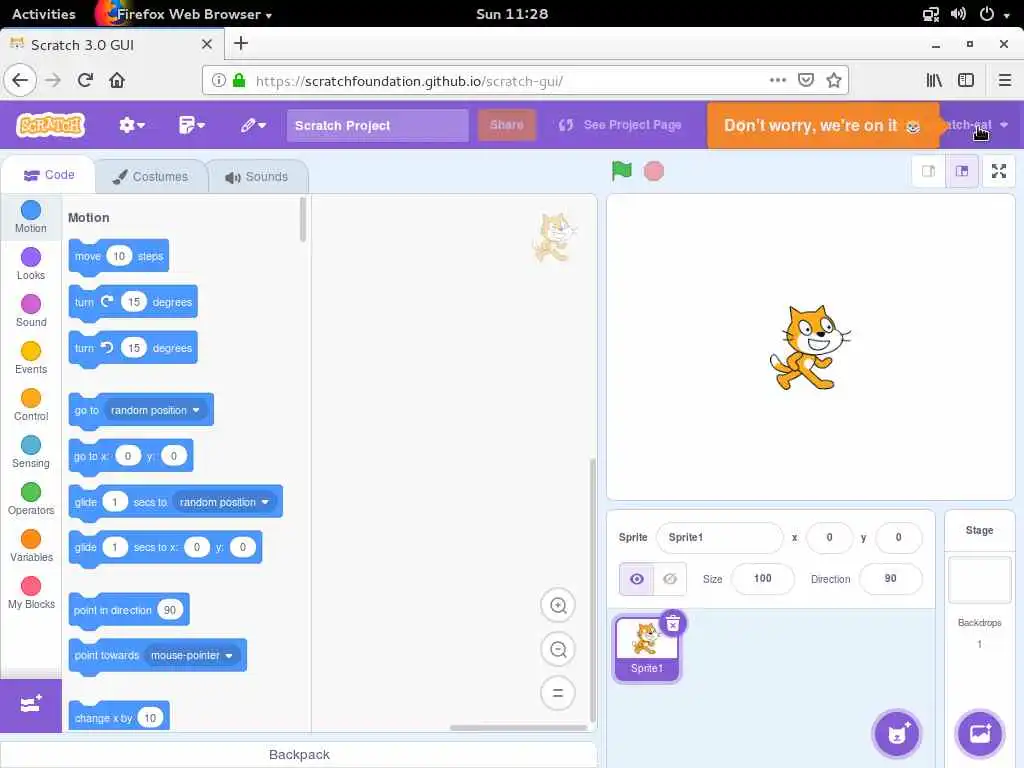Reset workspace zoom to default
This screenshot has height=768, width=1024.
558,693
